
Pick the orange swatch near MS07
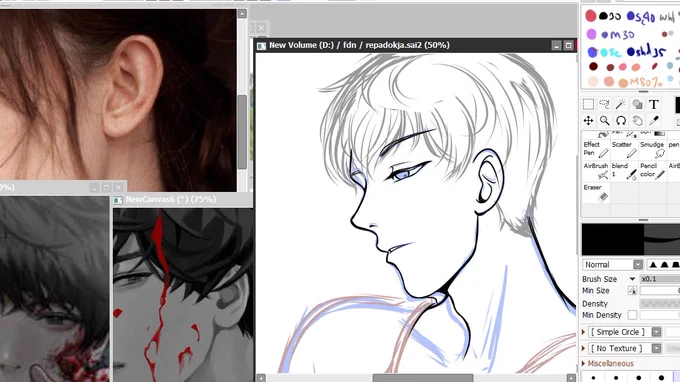(623, 82)
